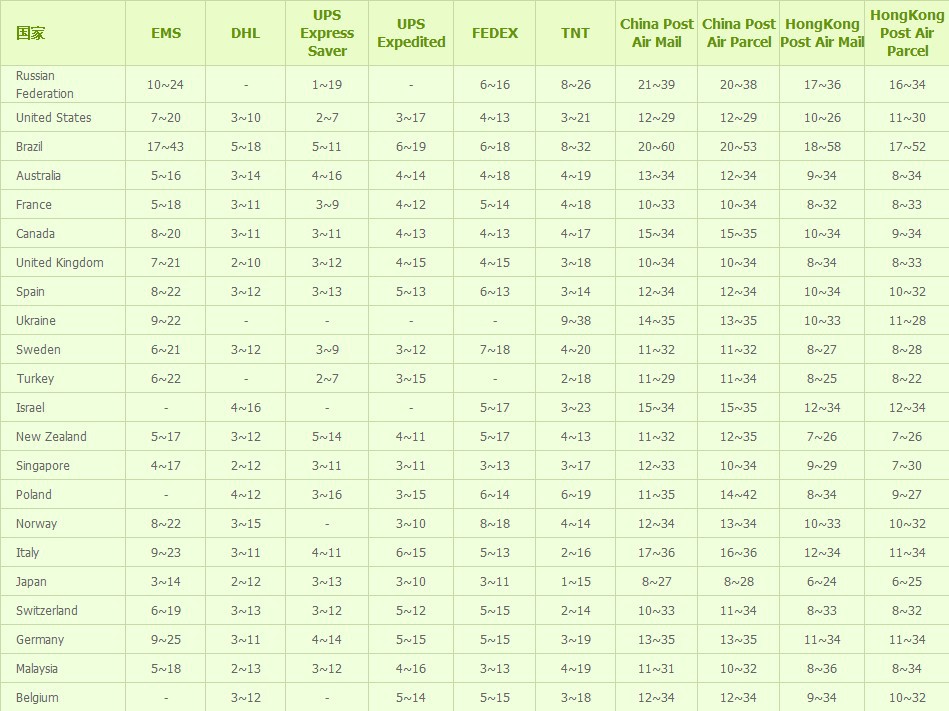Select Malaysia HongKong Post Air Mail 8~36
Image resolution: width=949 pixels, height=711 pixels.
click(822, 669)
